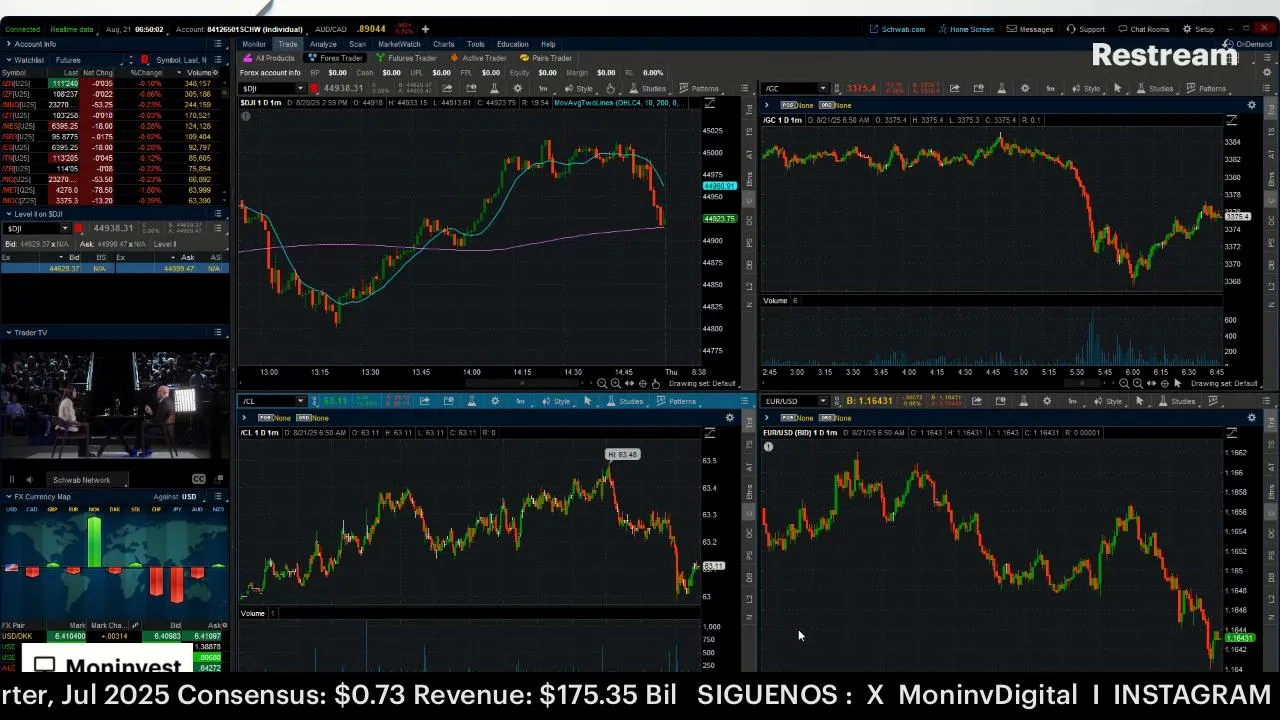
Task: Change the Against USD currency dropdown
Action: (191, 497)
